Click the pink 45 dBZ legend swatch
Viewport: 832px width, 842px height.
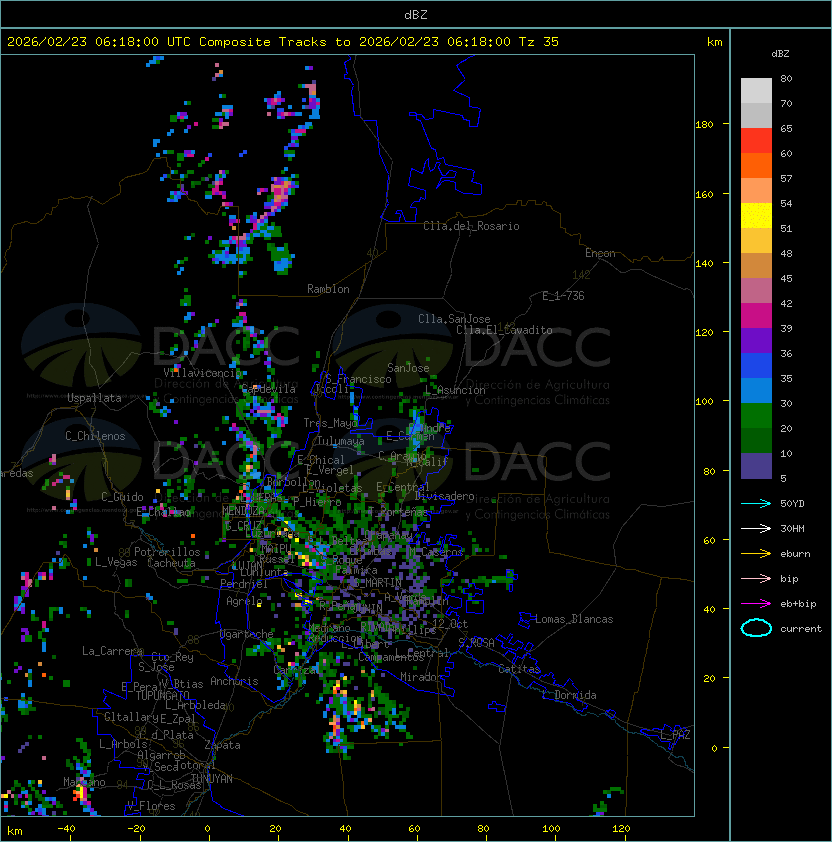pos(756,291)
